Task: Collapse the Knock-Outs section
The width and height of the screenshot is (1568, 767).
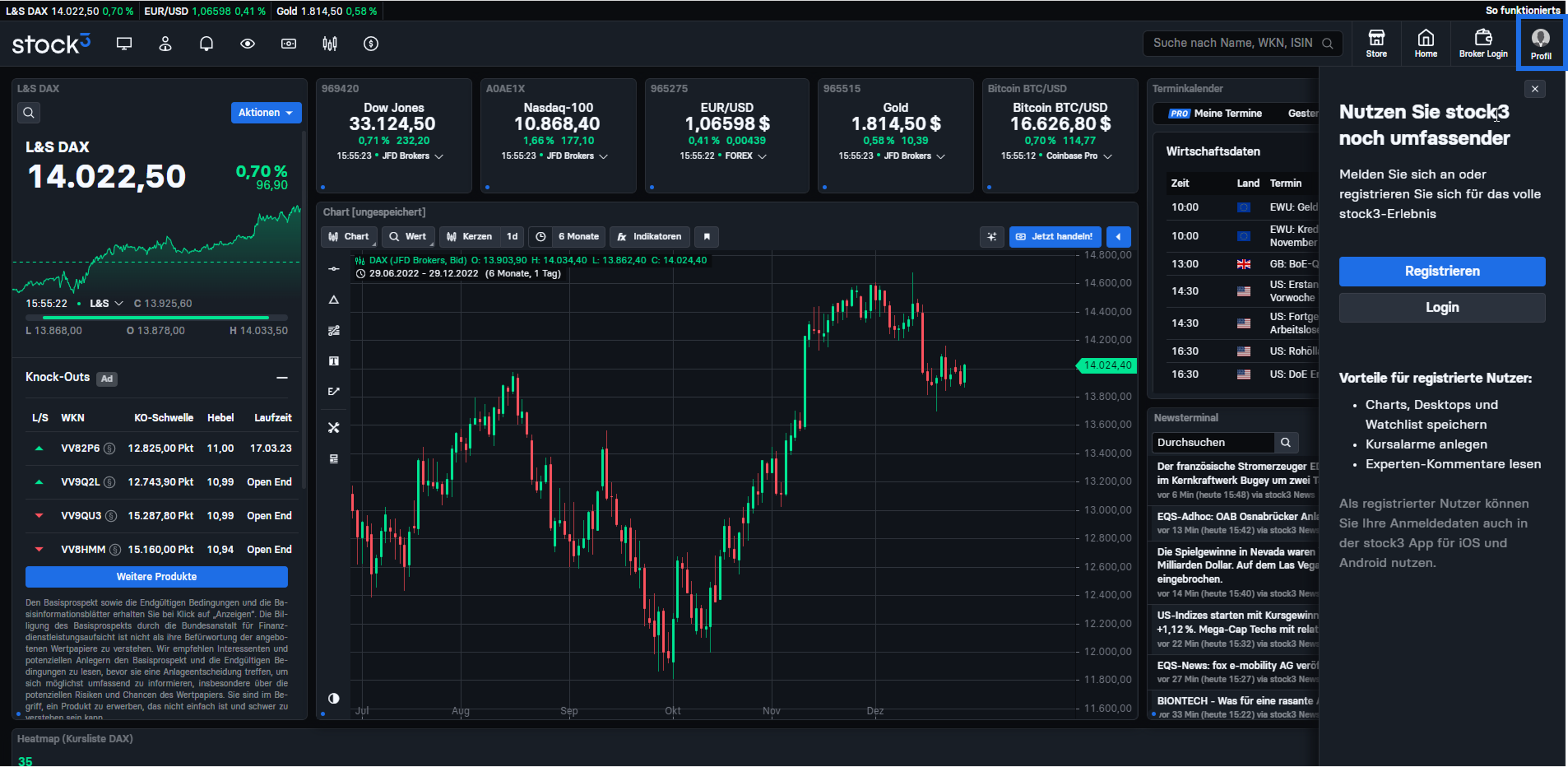Action: coord(282,378)
